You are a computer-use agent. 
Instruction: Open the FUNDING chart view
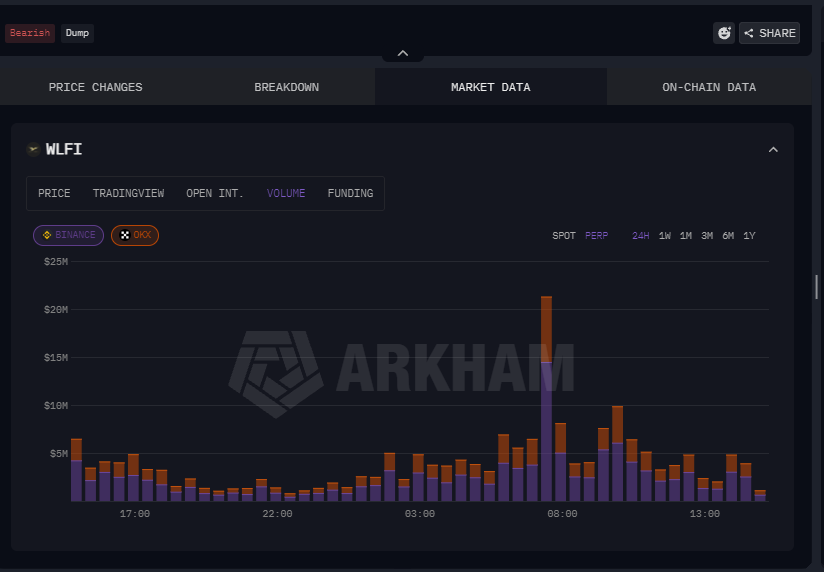pyautogui.click(x=351, y=193)
